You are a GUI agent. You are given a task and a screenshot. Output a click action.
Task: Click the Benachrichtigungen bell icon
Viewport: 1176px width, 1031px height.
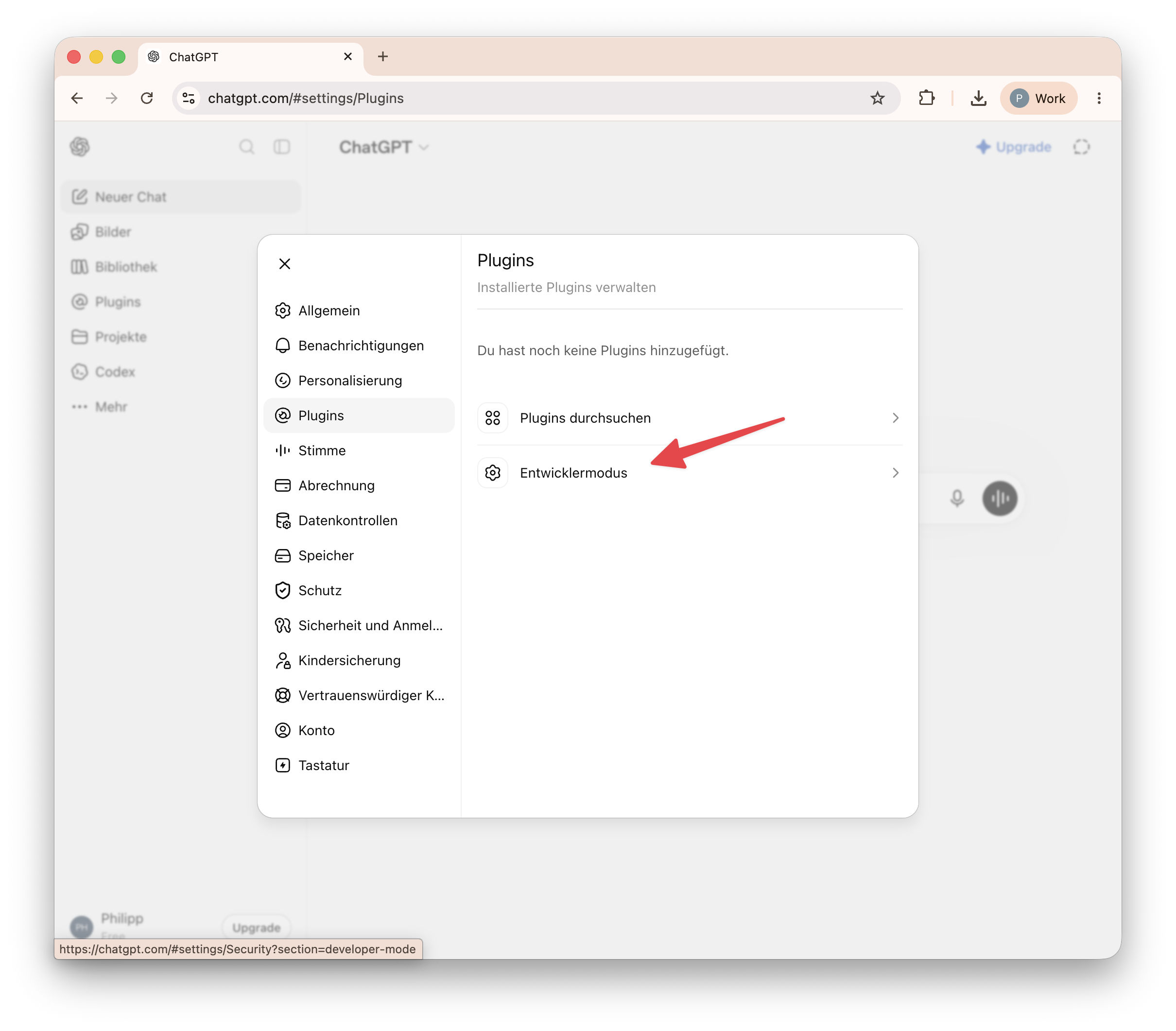[x=282, y=346]
